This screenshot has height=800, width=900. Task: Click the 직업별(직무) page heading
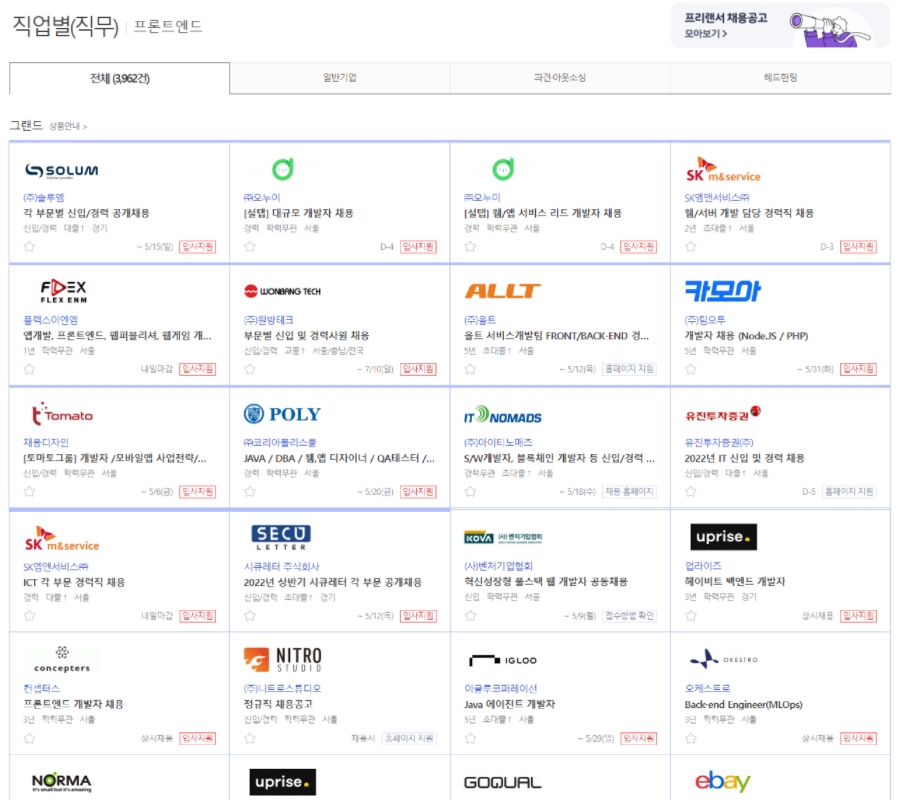pyautogui.click(x=65, y=26)
